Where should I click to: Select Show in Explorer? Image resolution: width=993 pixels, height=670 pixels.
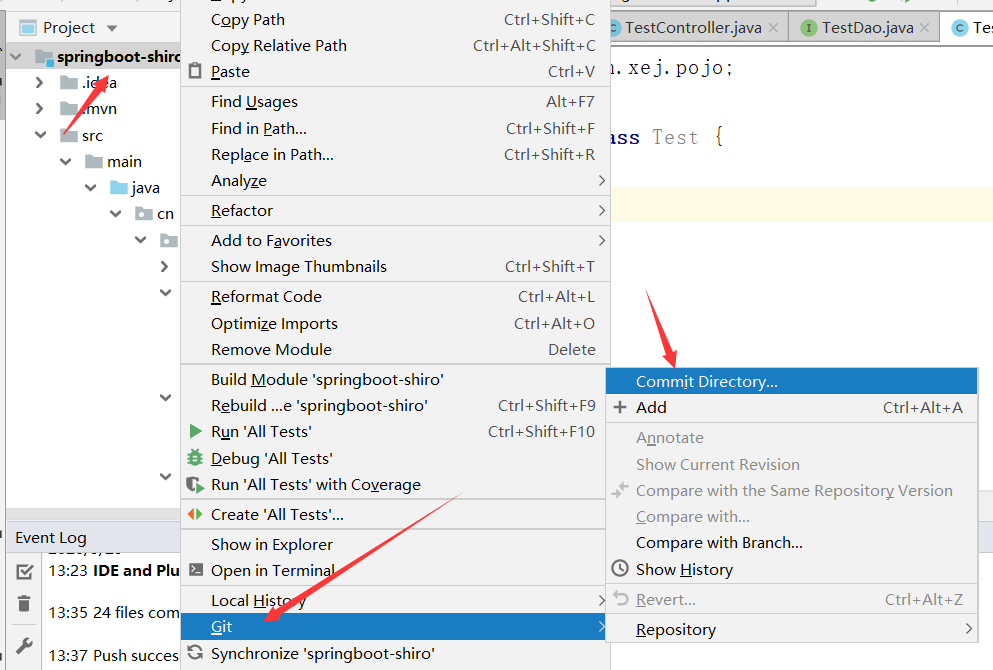click(x=395, y=545)
